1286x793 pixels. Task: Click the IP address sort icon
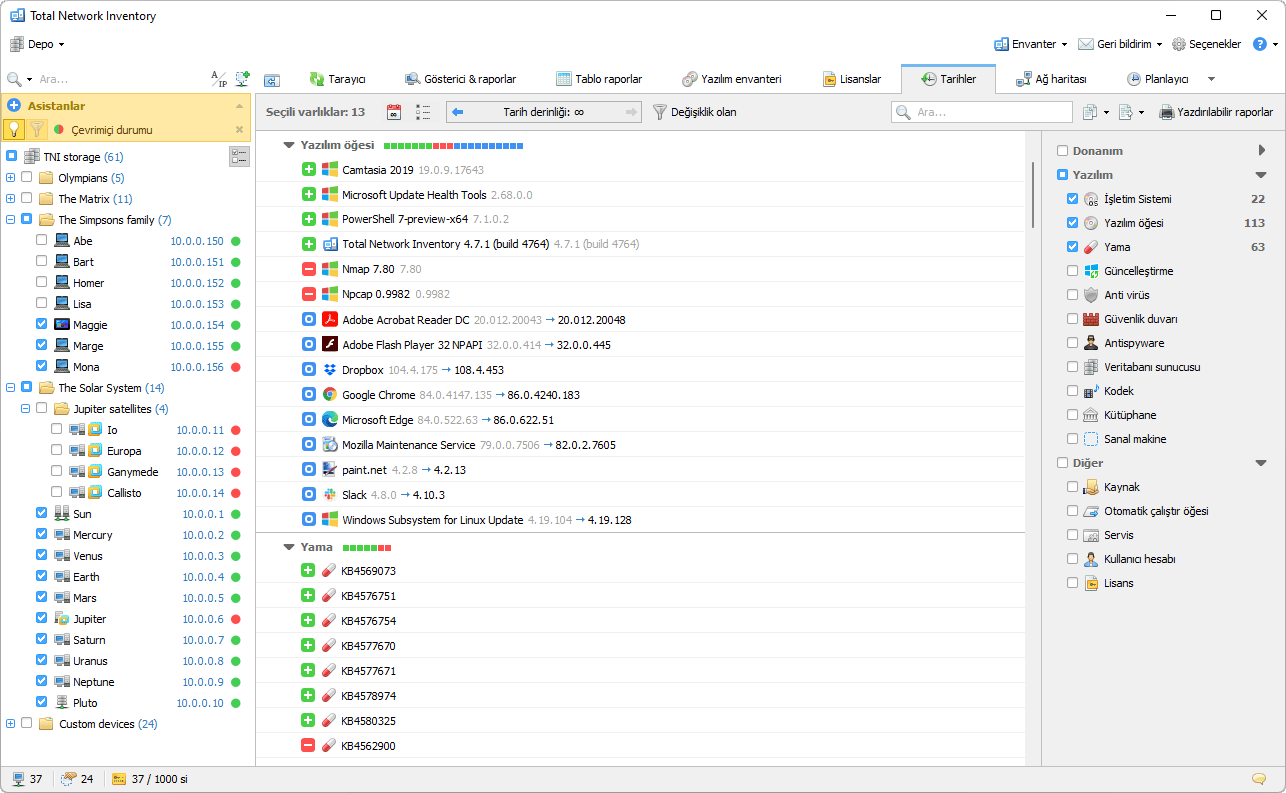218,79
